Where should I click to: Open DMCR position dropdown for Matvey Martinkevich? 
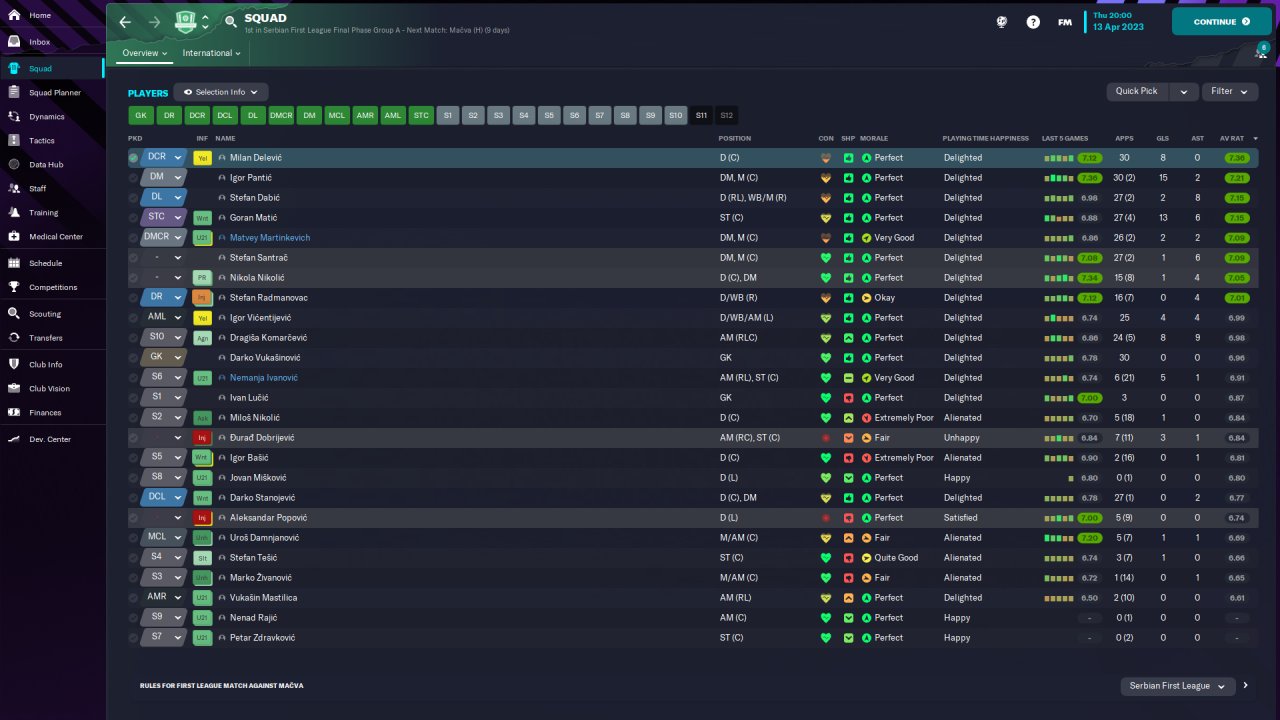click(164, 238)
